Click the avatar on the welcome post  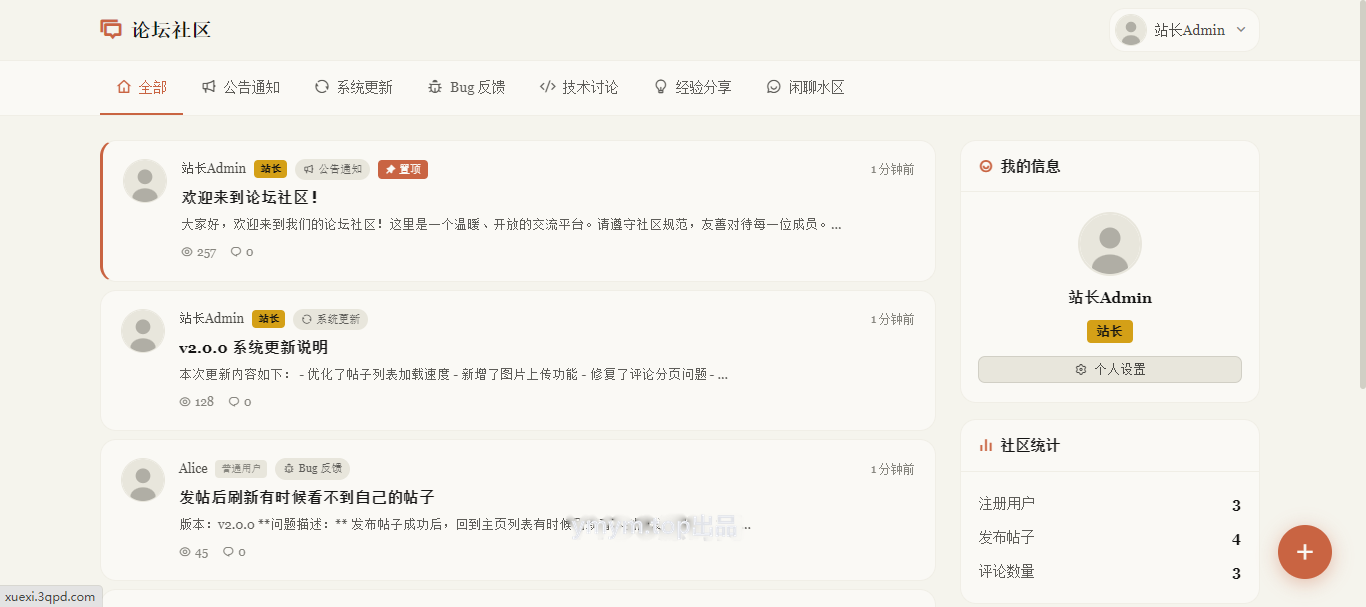pos(145,181)
